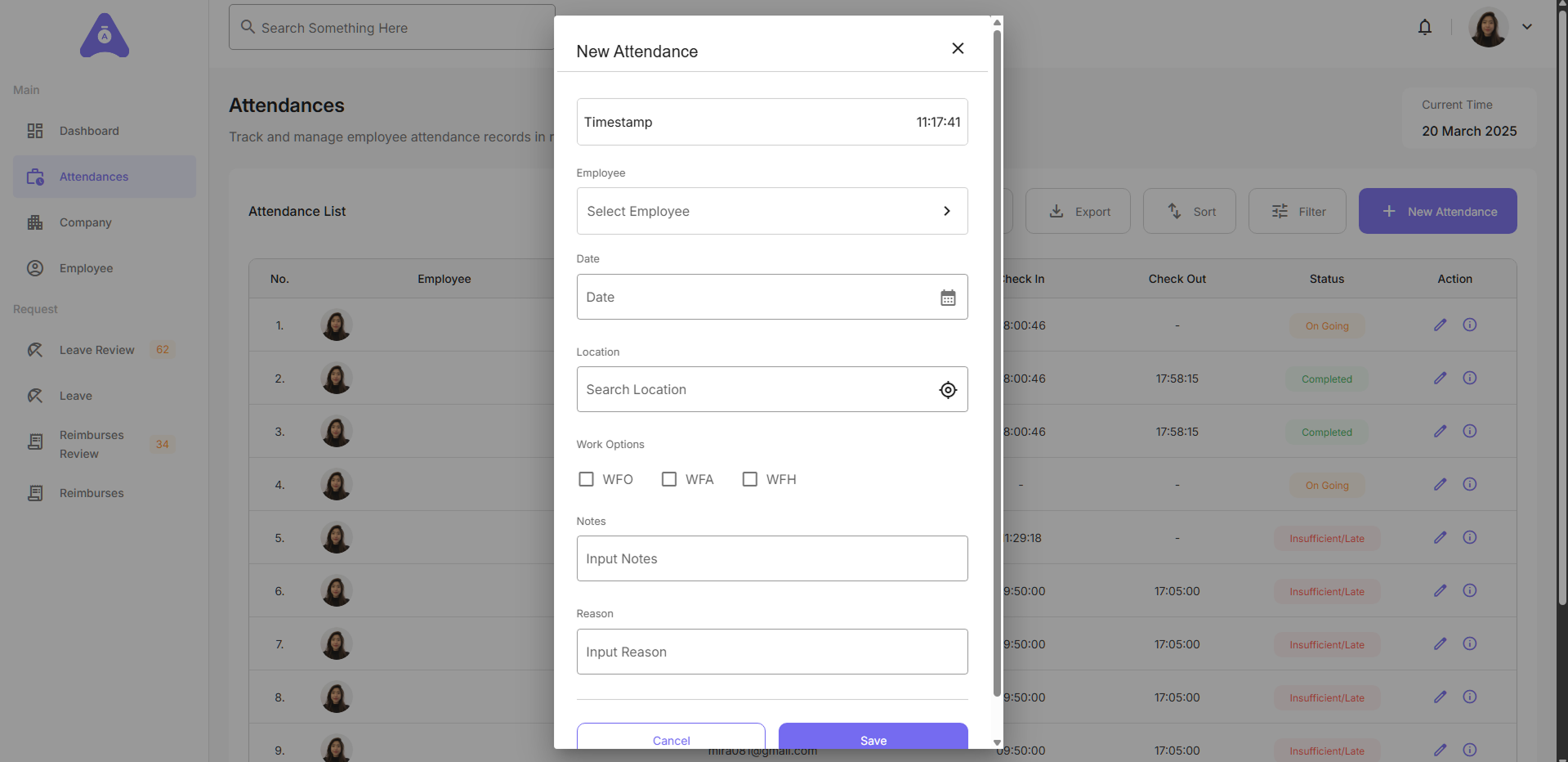1568x762 pixels.
Task: Open the Leave sidebar item
Action: 105,396
